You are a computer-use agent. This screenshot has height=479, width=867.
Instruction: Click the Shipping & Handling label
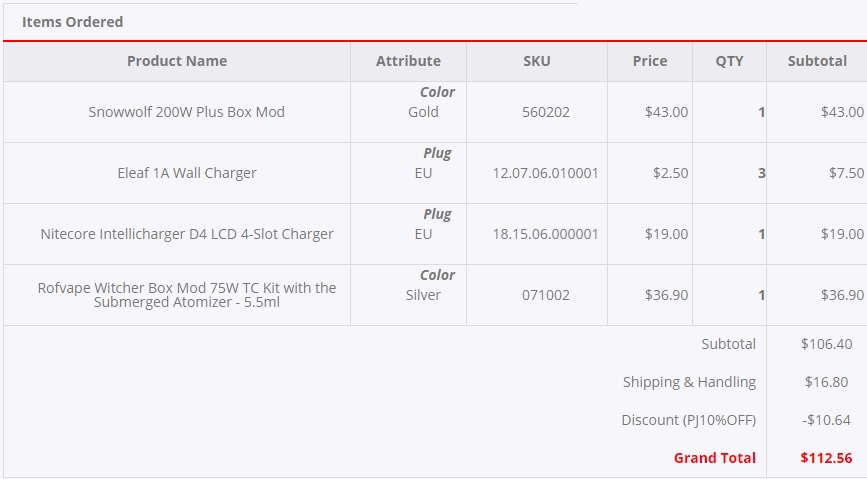[x=689, y=382]
